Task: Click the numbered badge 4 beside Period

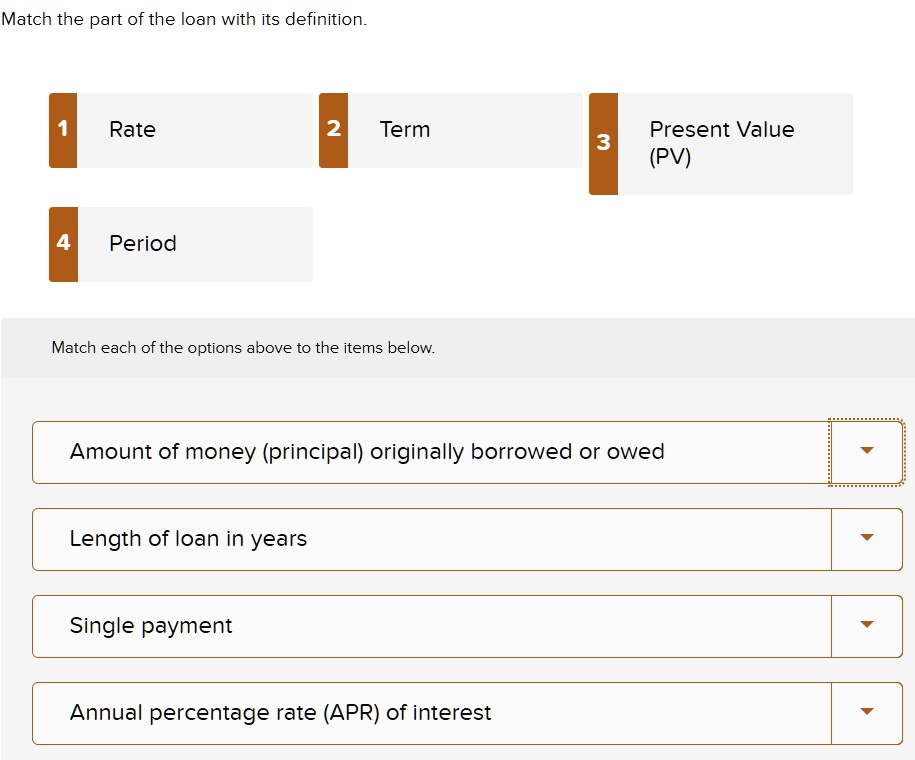Action: [61, 241]
